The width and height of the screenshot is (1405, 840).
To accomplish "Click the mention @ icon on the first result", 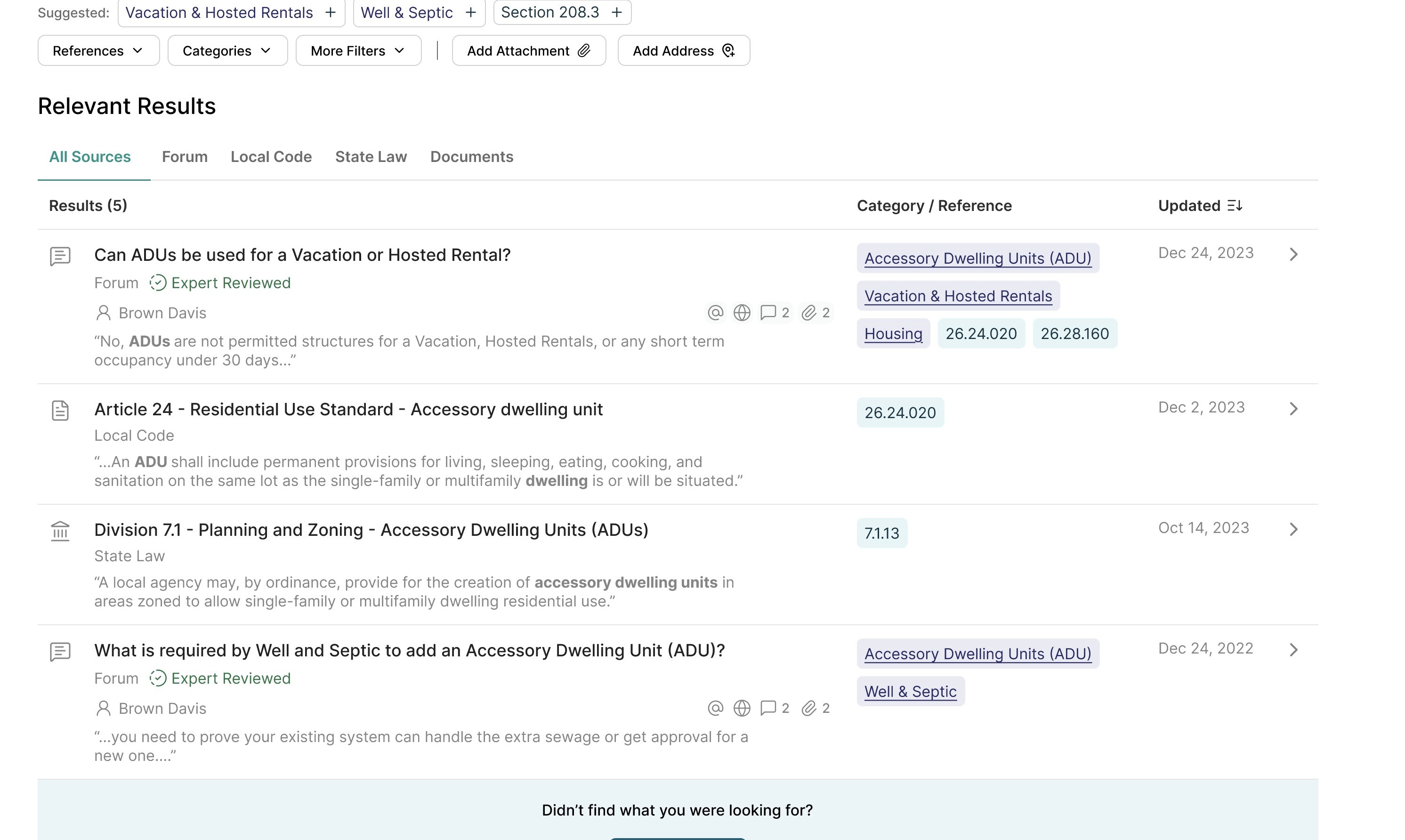I will coord(715,313).
